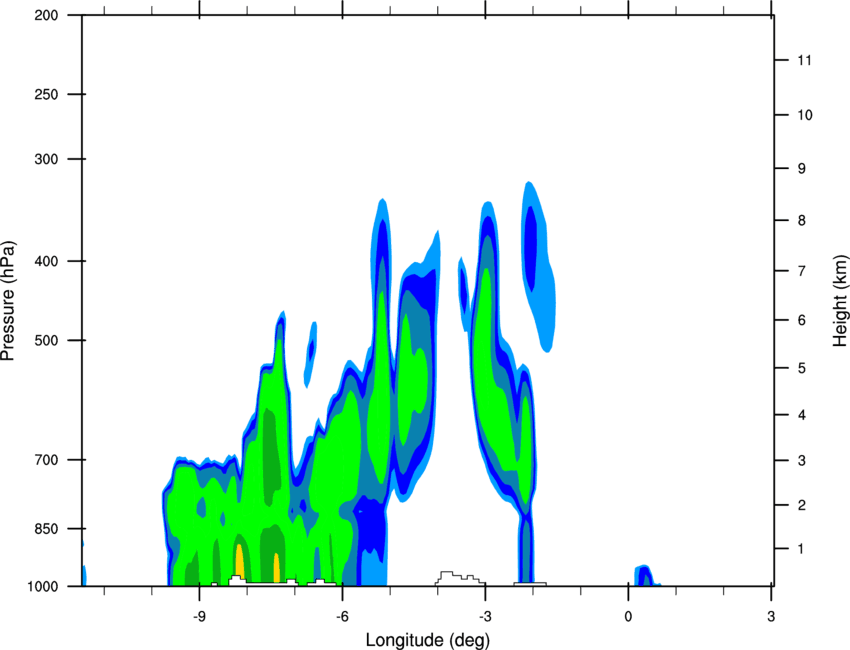Pick the 8 km height label
The image size is (850, 650).
pyautogui.click(x=801, y=220)
